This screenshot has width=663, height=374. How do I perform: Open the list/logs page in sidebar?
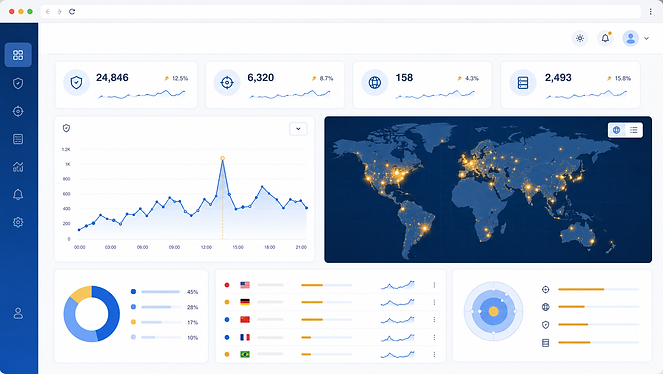tap(18, 139)
